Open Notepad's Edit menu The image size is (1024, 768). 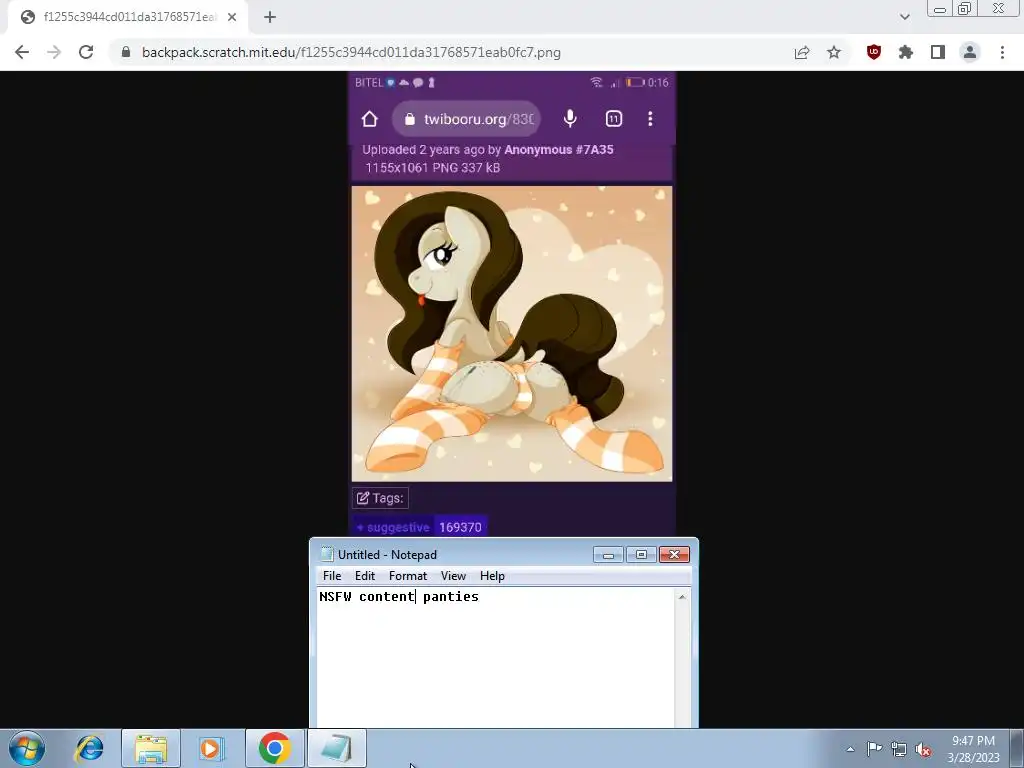[x=365, y=575]
